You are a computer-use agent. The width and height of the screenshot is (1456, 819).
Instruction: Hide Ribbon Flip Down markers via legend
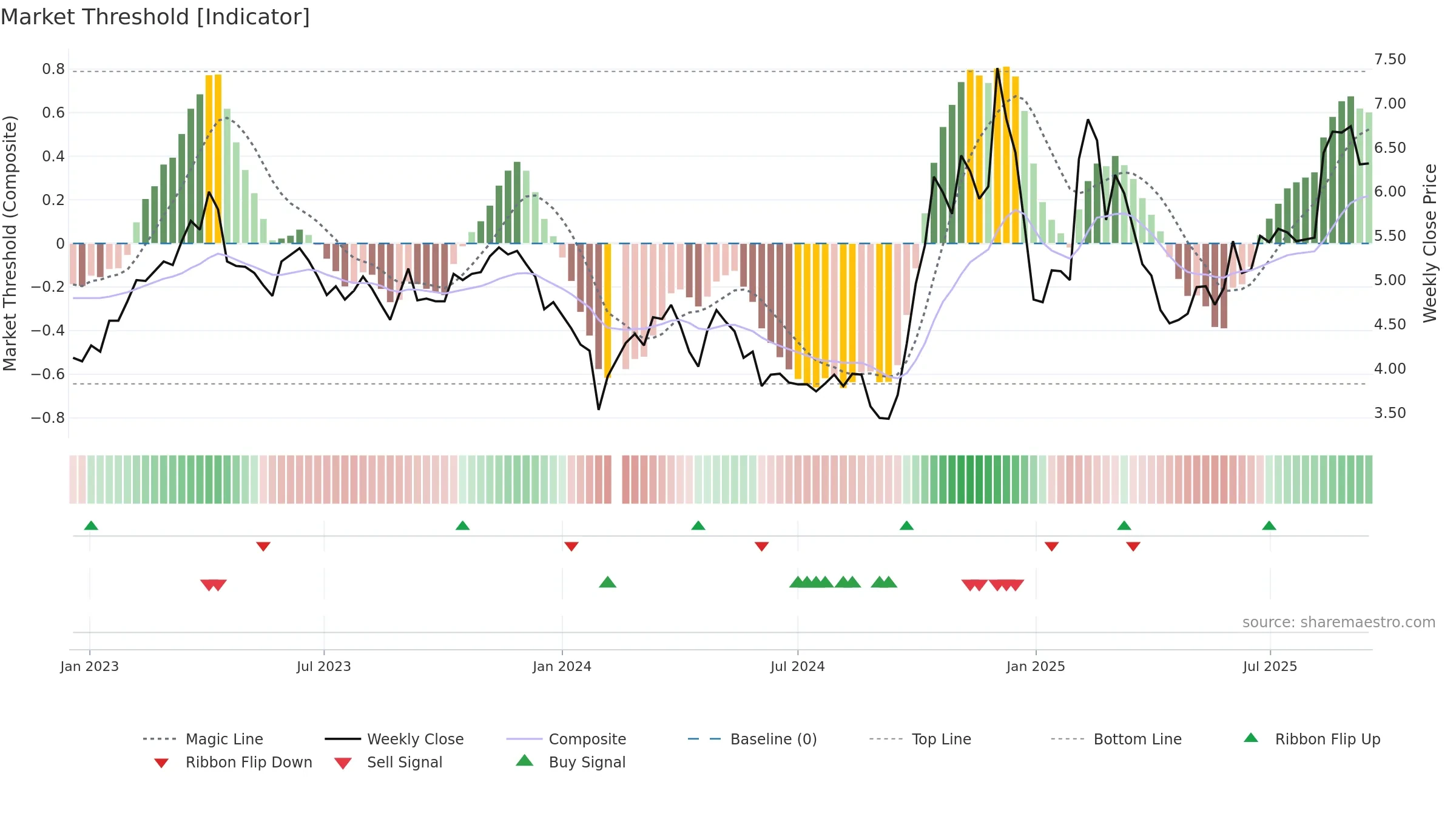click(x=233, y=762)
